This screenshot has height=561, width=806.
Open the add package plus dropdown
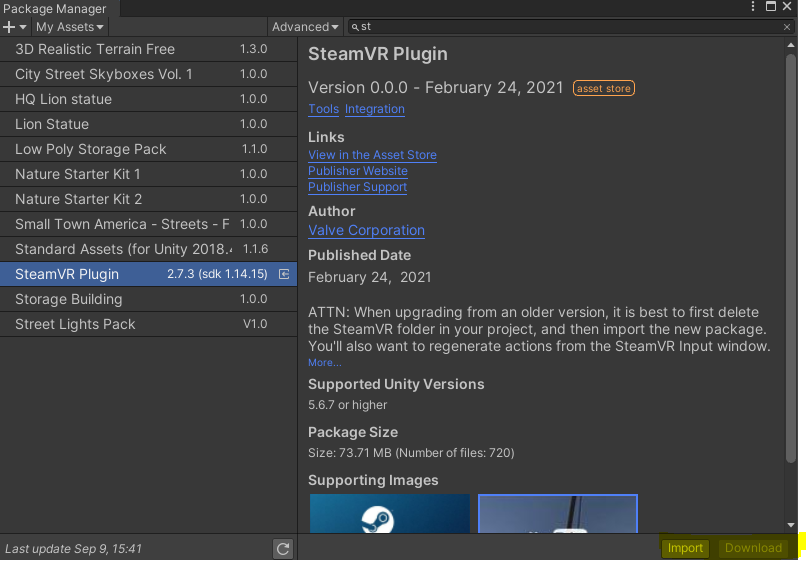click(x=14, y=27)
